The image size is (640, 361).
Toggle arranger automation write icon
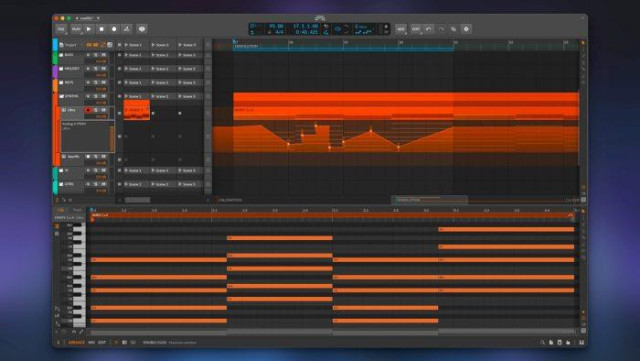(127, 29)
